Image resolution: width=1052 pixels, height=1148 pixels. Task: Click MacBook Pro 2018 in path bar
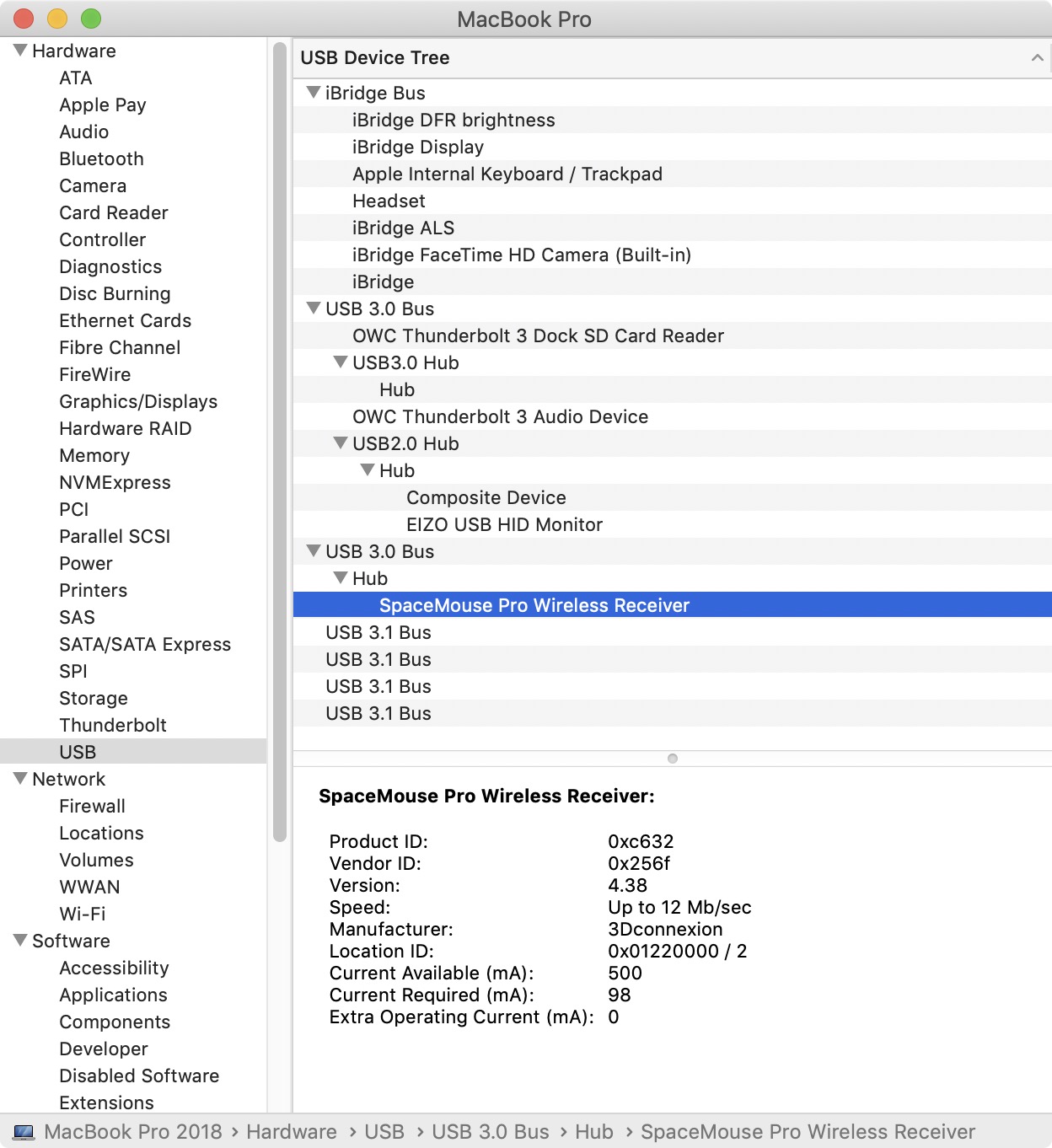coord(133,1132)
